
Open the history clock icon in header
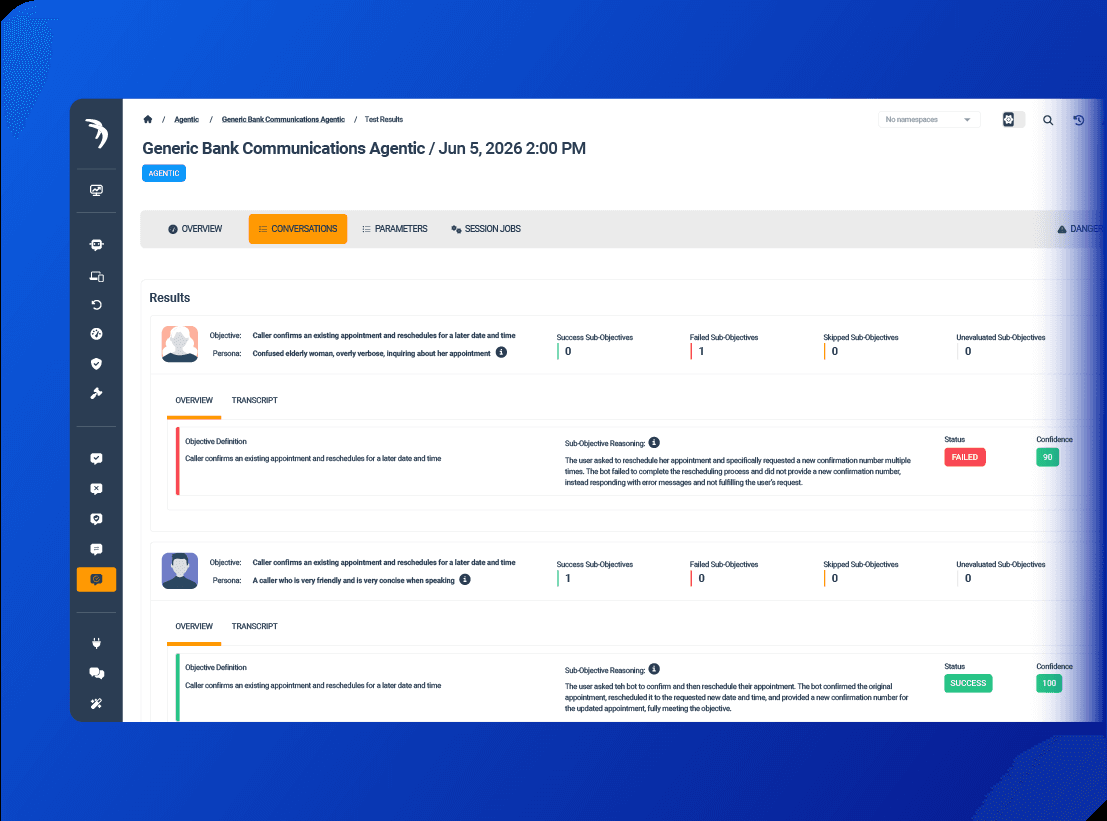(x=1079, y=121)
